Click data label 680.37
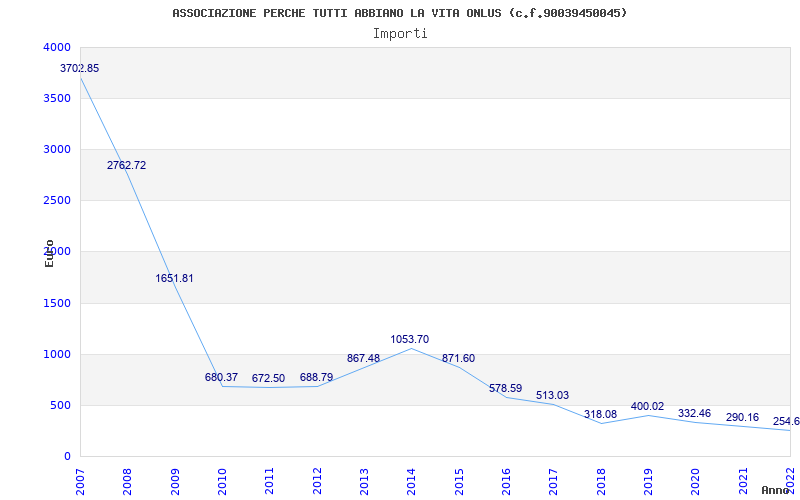Image resolution: width=800 pixels, height=500 pixels. coord(221,378)
